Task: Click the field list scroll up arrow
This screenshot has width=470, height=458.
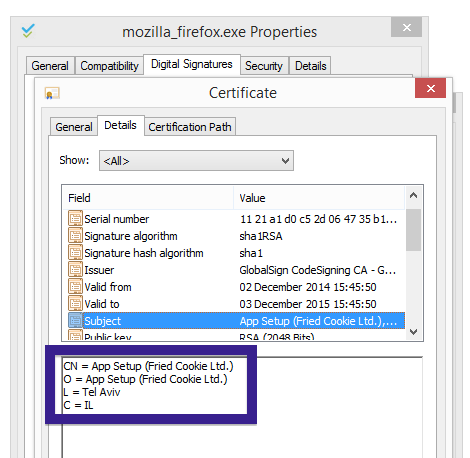Action: click(413, 195)
